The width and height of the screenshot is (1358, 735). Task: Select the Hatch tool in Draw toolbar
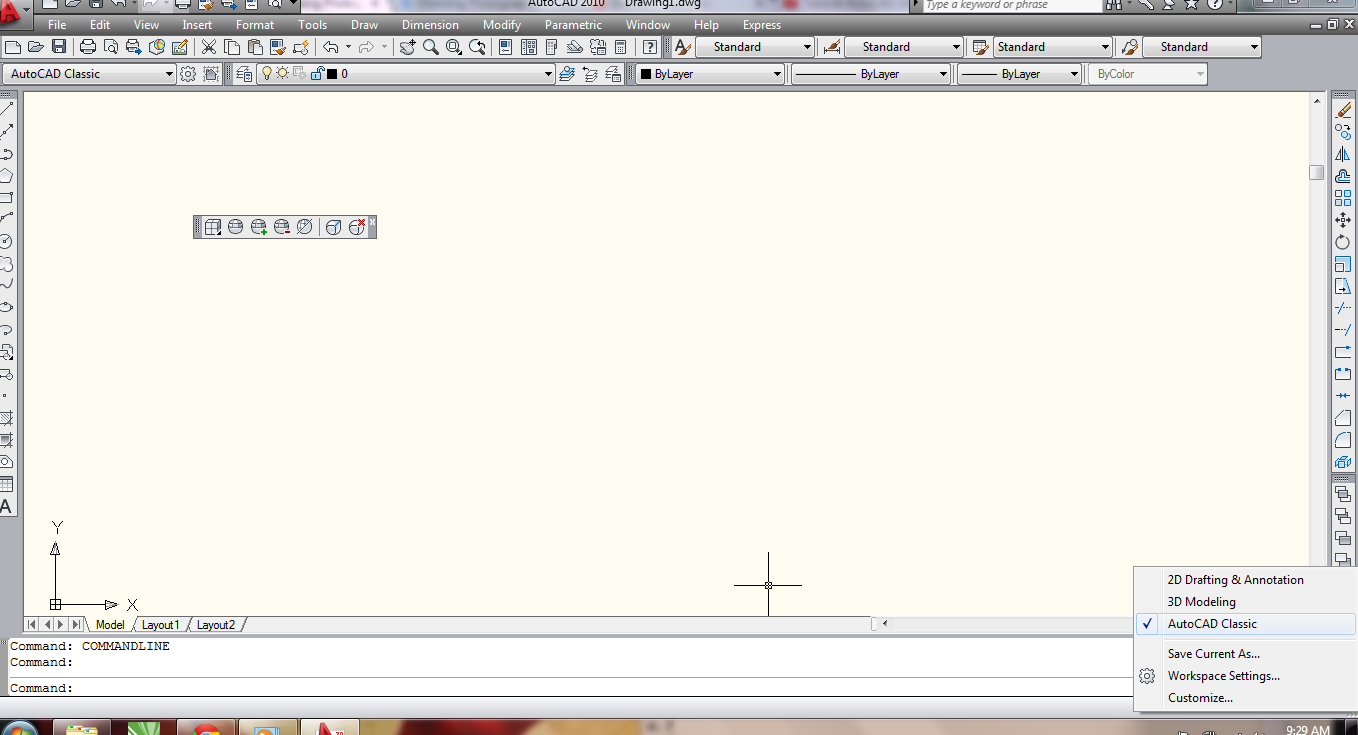click(x=6, y=418)
